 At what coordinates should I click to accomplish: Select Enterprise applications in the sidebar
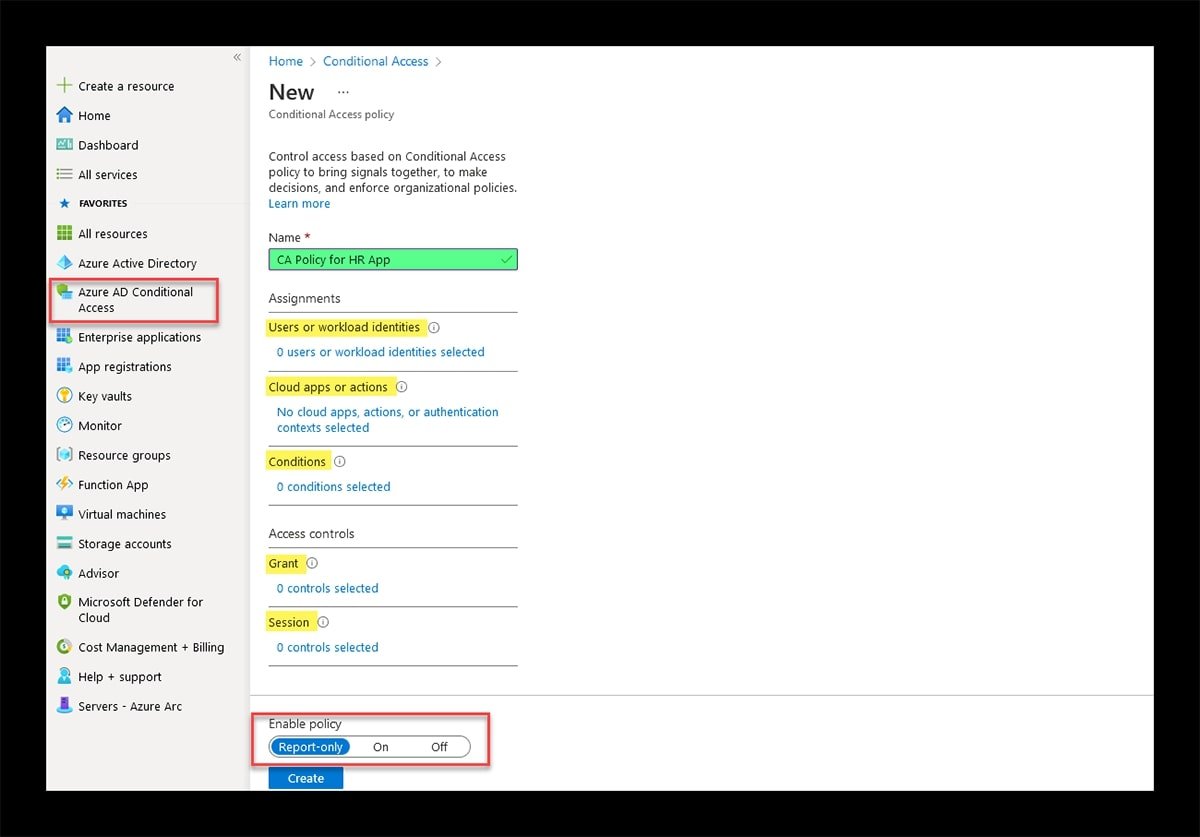coord(139,337)
